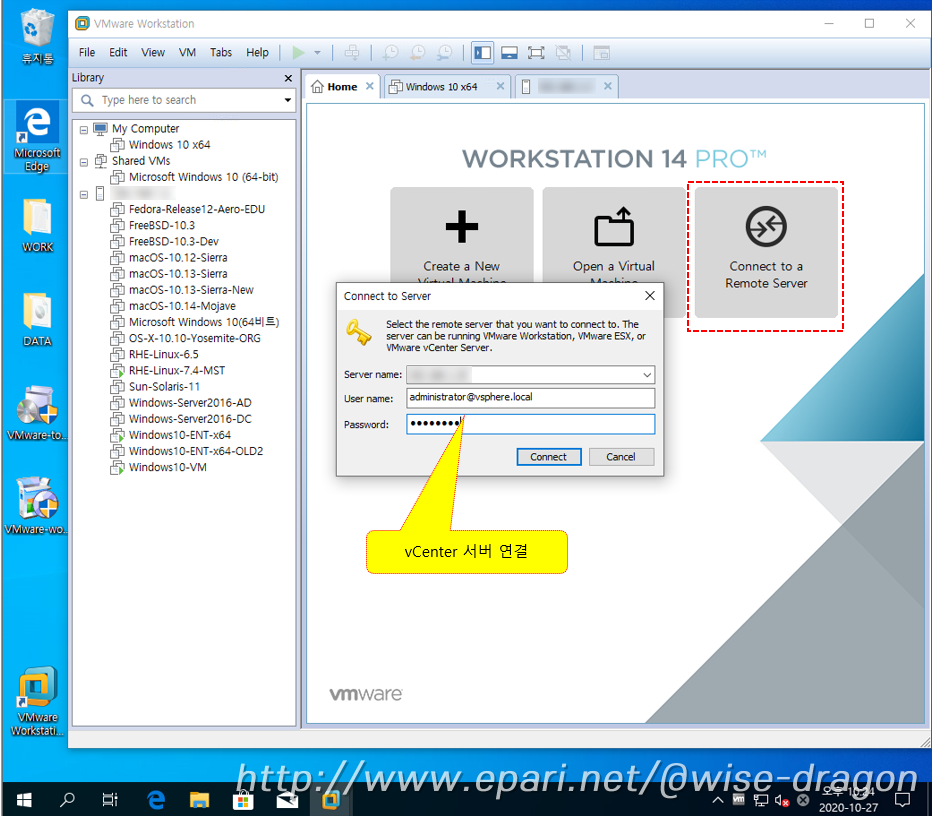Click the Password input field
Viewport: 932px width, 816px height.
click(530, 424)
